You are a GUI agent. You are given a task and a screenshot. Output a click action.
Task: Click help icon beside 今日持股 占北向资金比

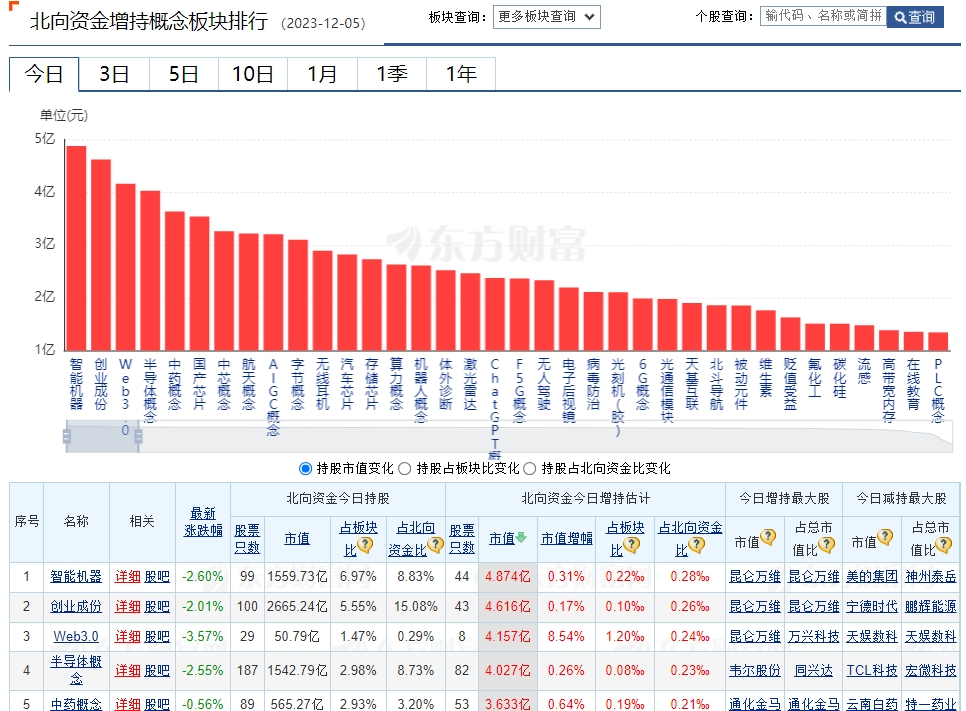click(436, 546)
